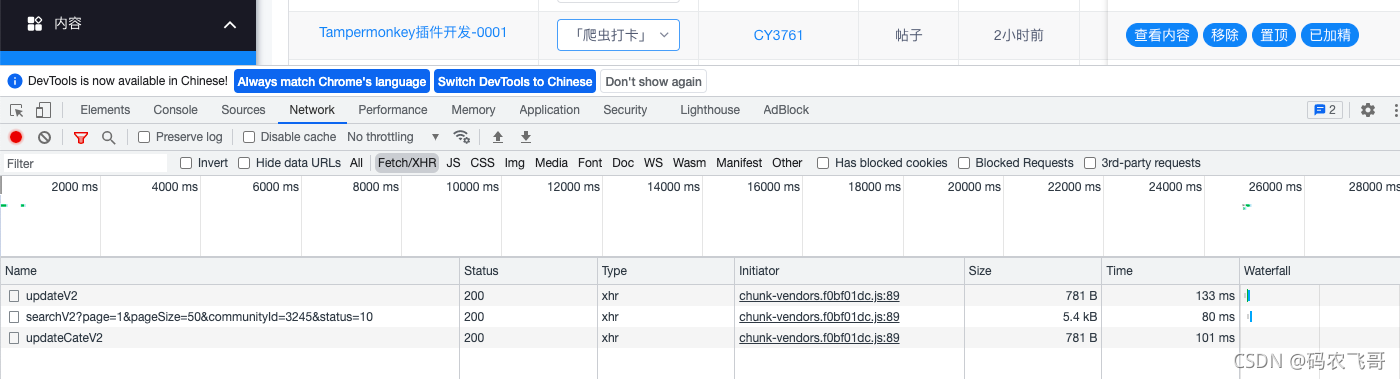
Task: Toggle the red filter funnel icon
Action: tap(81, 137)
